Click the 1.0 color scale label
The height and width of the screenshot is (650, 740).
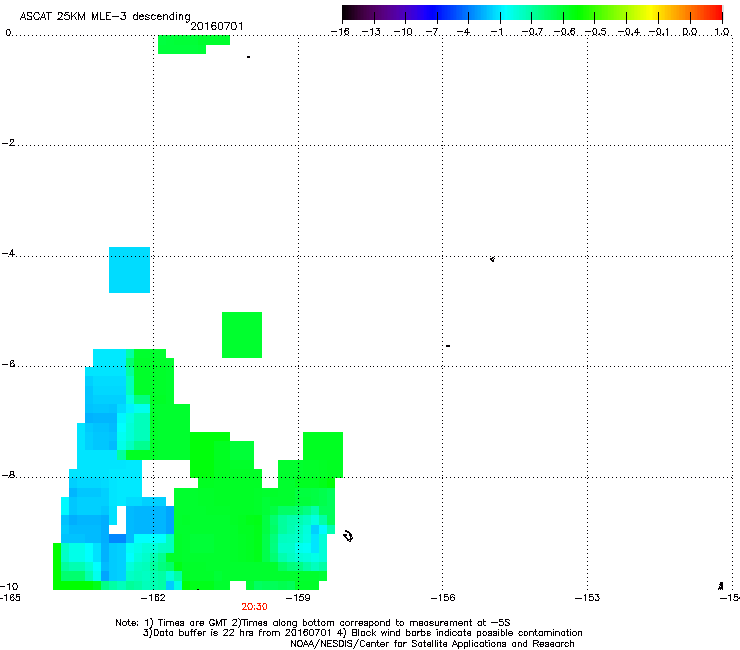pos(722,32)
